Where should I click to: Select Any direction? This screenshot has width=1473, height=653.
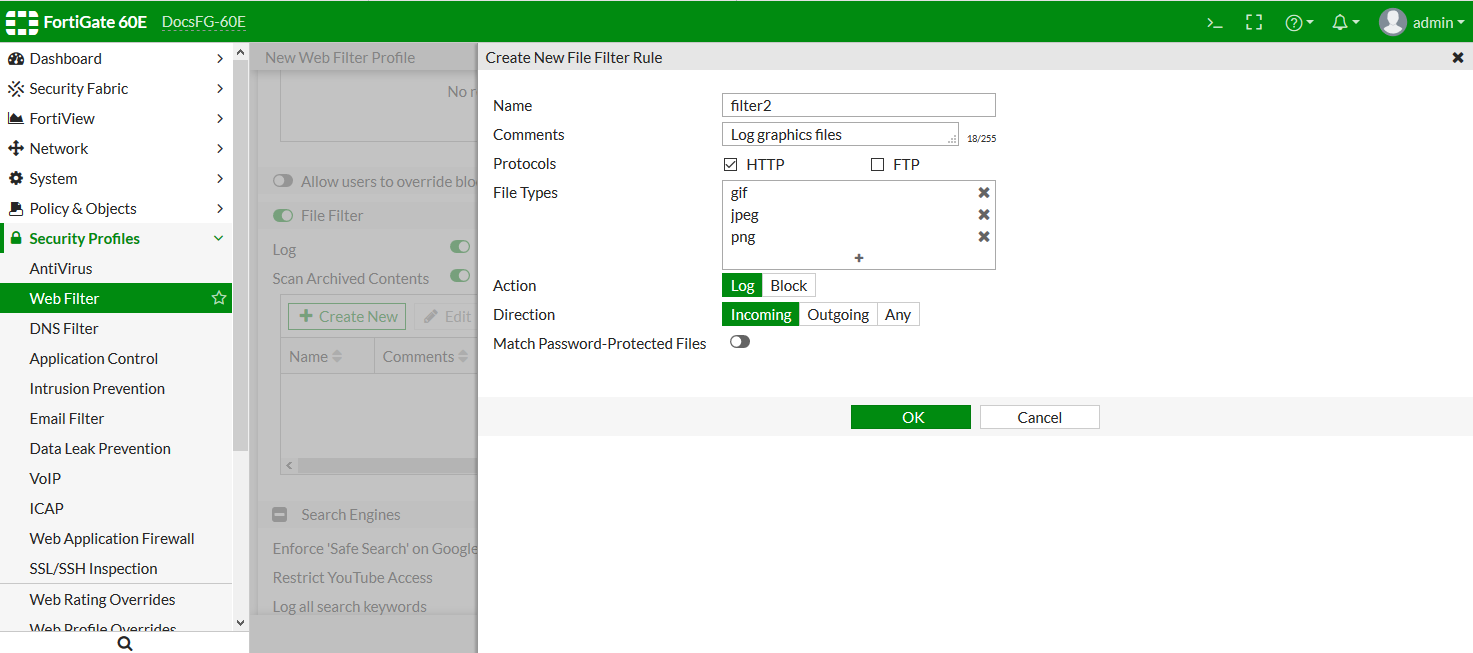(x=898, y=315)
